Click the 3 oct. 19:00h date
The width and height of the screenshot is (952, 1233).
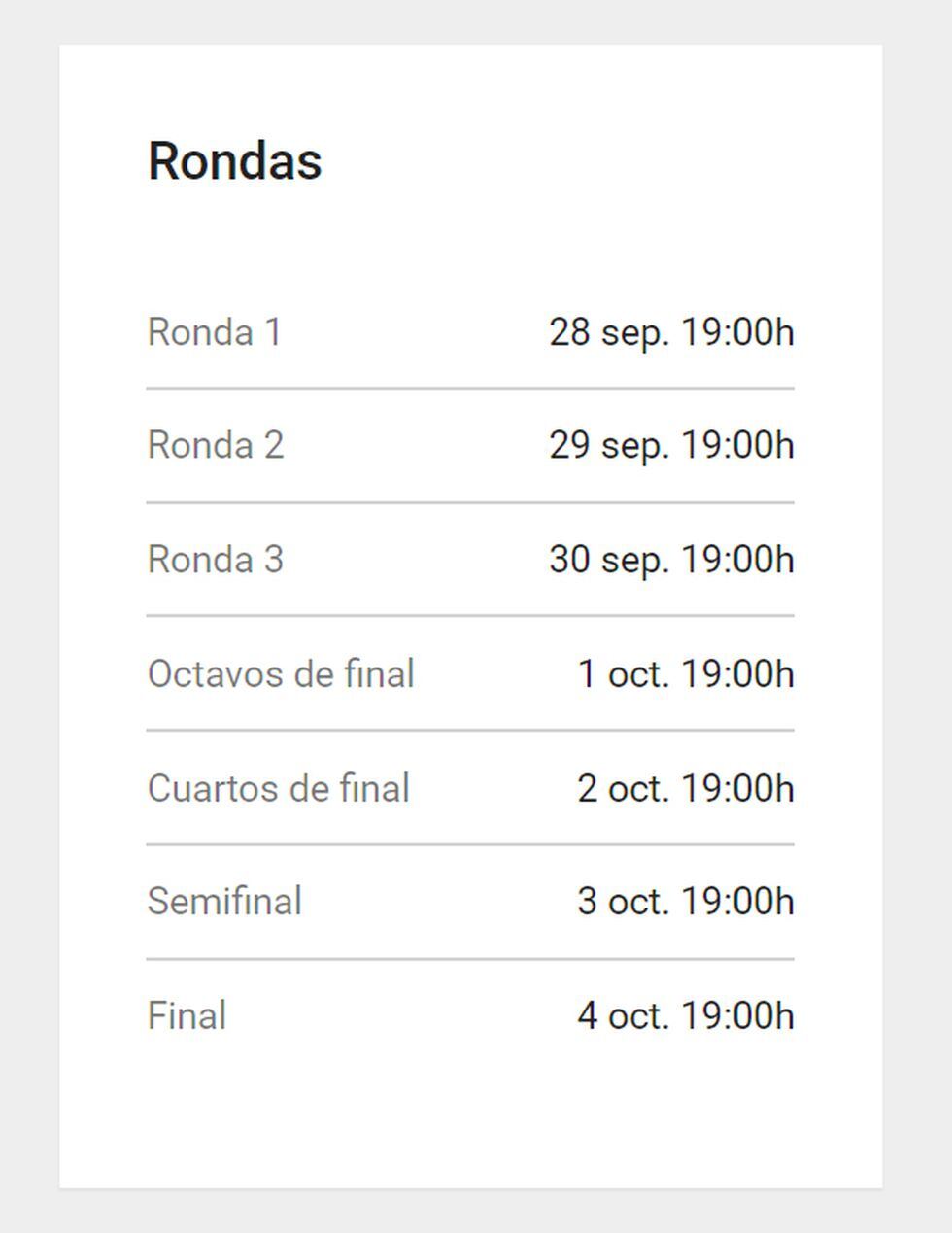click(x=685, y=902)
